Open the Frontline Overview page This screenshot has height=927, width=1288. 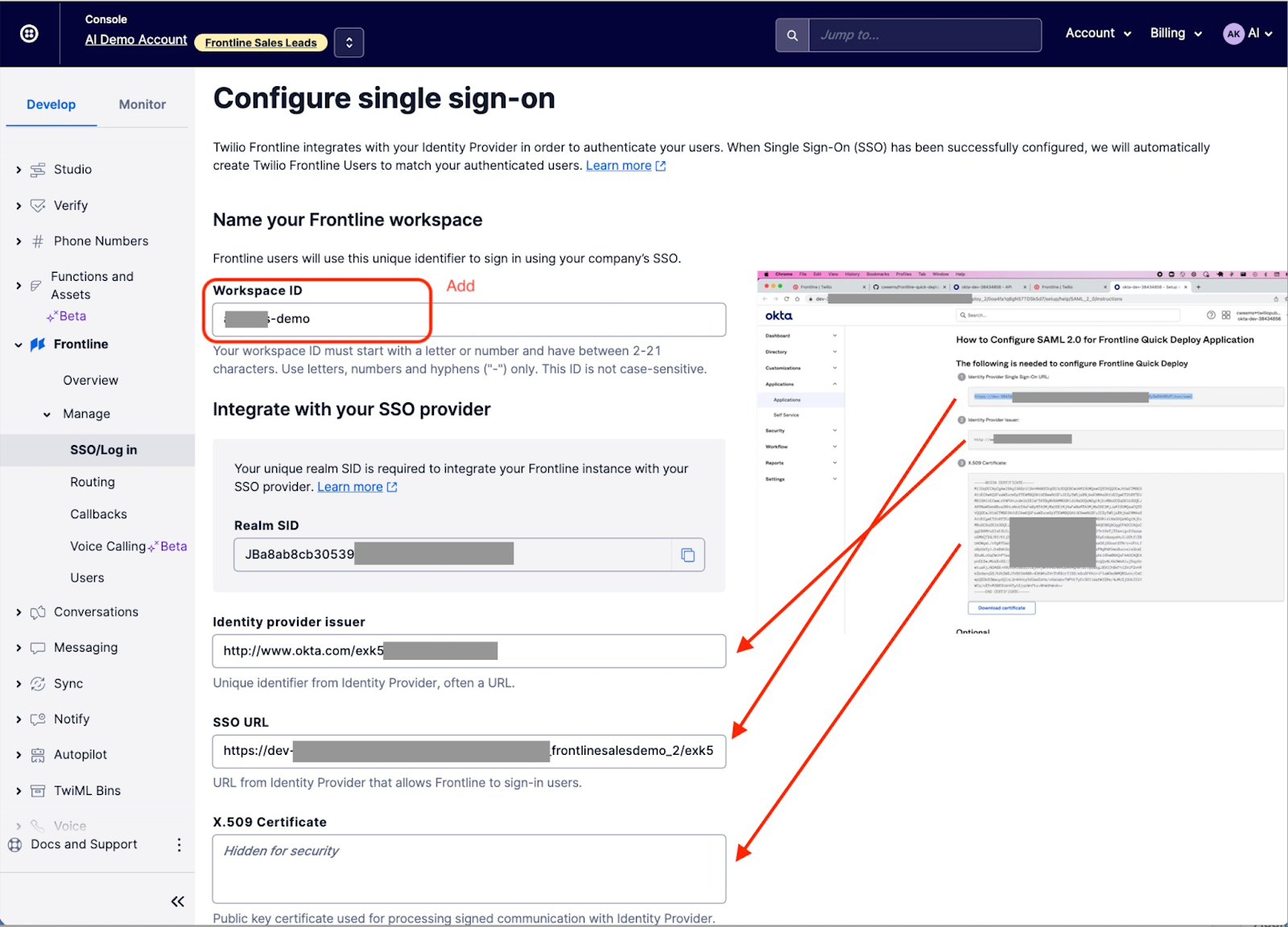(91, 381)
